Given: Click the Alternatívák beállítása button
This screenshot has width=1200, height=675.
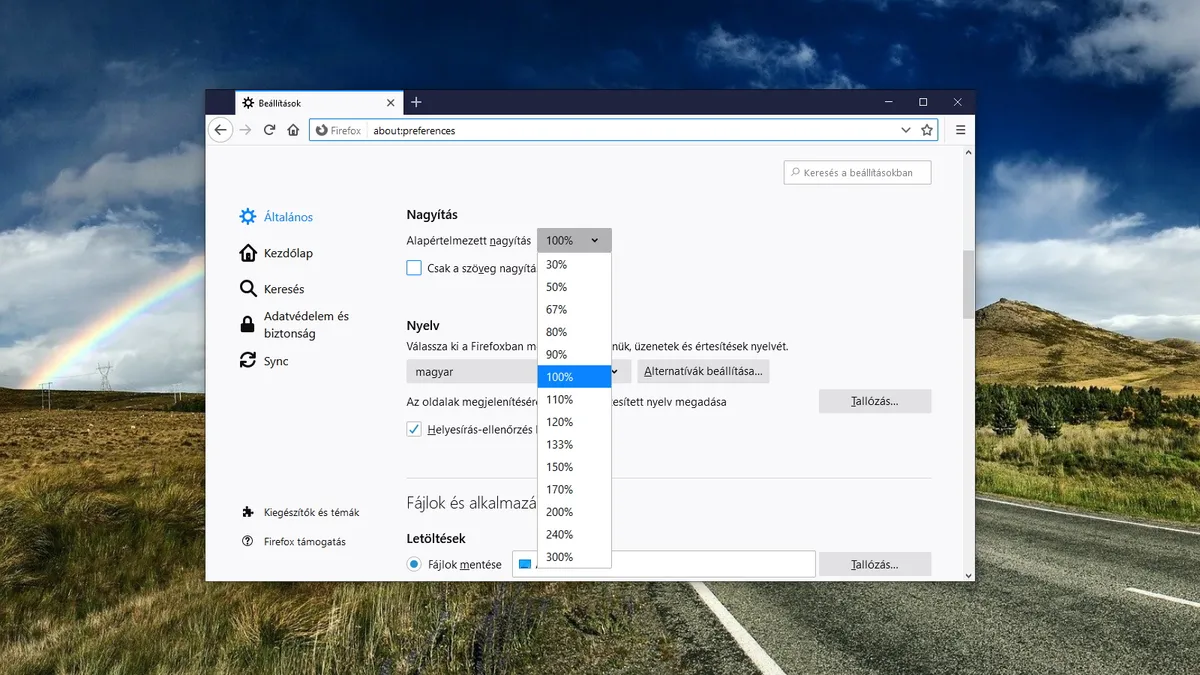Looking at the screenshot, I should [703, 371].
